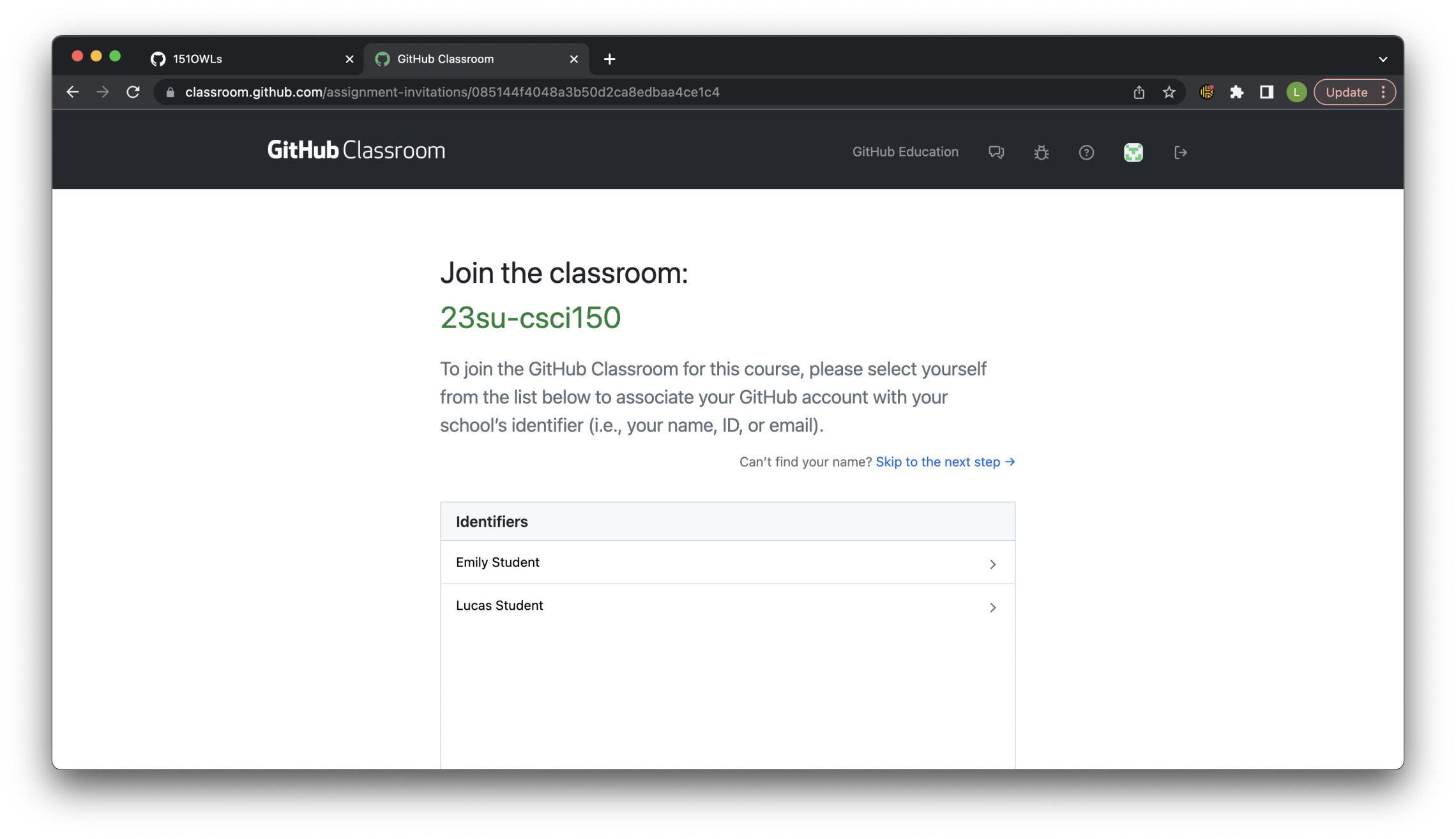Viewport: 1456px width, 839px height.
Task: Close the 151OWLs tab
Action: pyautogui.click(x=349, y=59)
